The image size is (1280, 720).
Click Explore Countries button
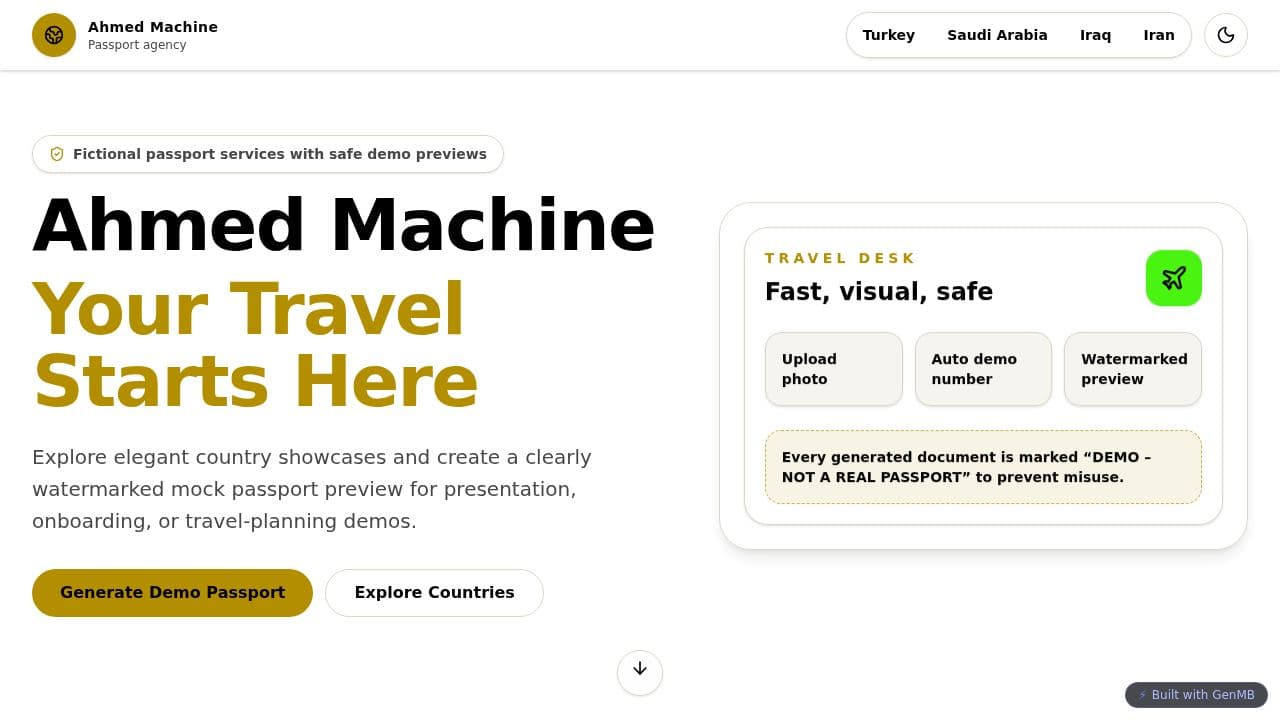tap(434, 593)
